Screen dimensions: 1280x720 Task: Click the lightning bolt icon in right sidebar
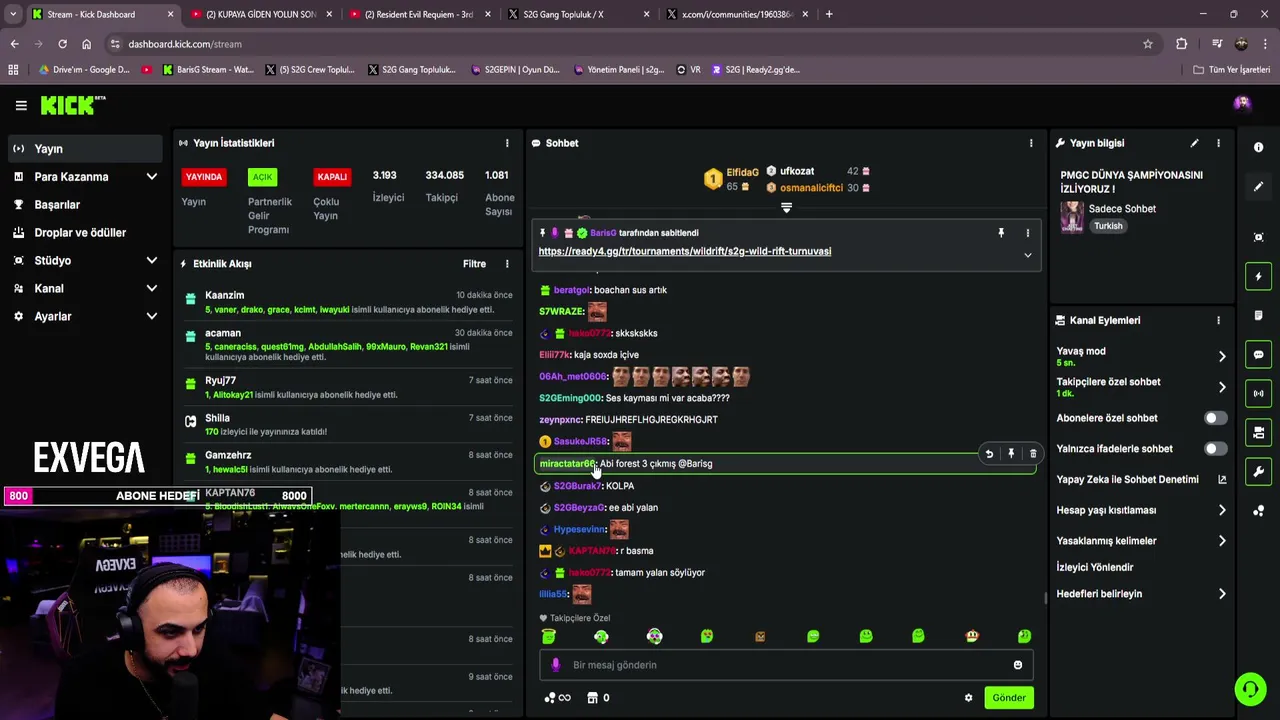[x=1258, y=276]
